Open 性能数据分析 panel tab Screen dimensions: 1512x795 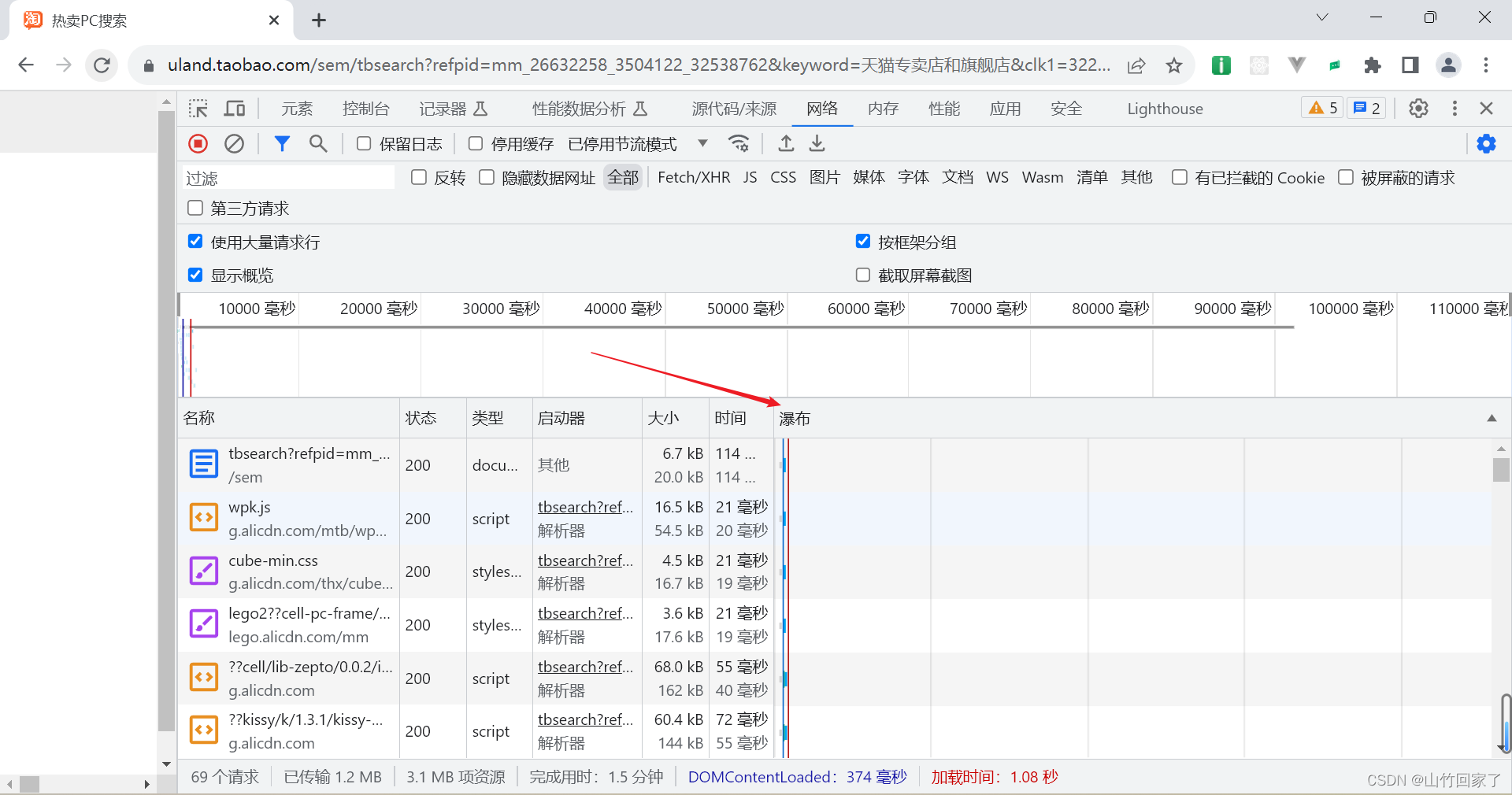[589, 109]
